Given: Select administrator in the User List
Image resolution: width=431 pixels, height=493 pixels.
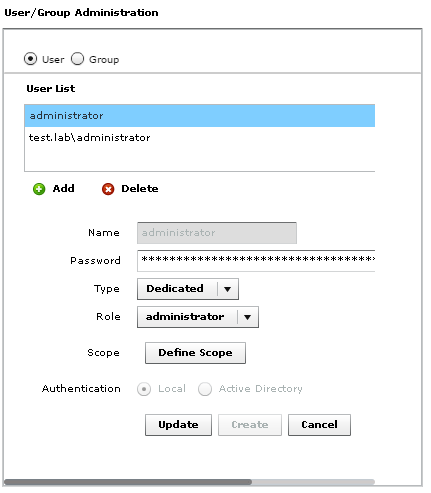Looking at the screenshot, I should pos(200,116).
